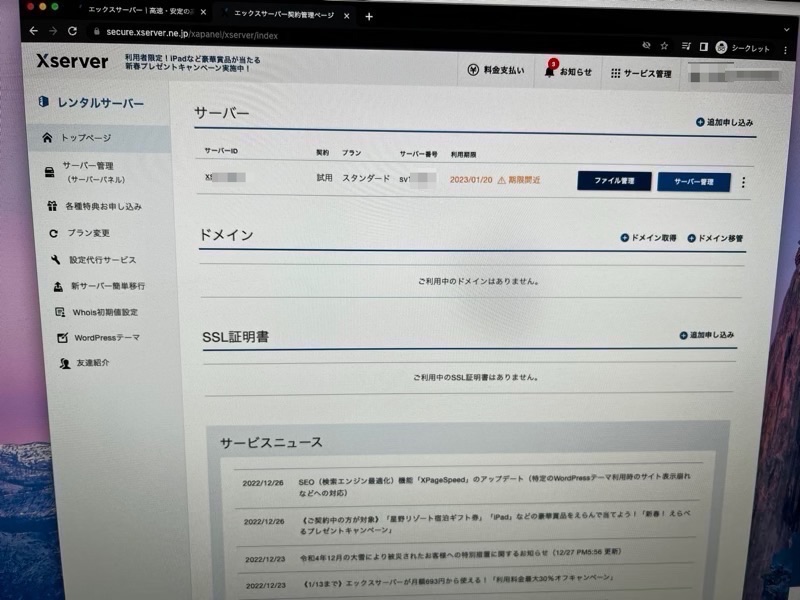
Task: Open a new tab with the plus button
Action: (x=369, y=17)
